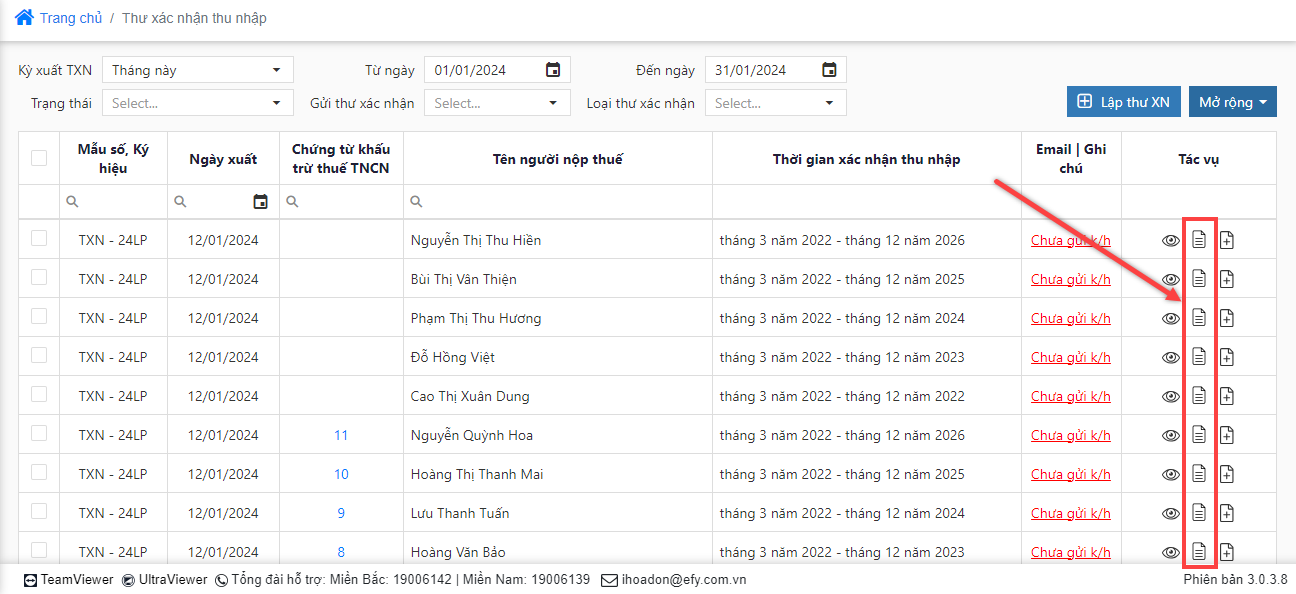The image size is (1296, 594).
Task: Expand the Trạng thái dropdown
Action: click(x=197, y=103)
